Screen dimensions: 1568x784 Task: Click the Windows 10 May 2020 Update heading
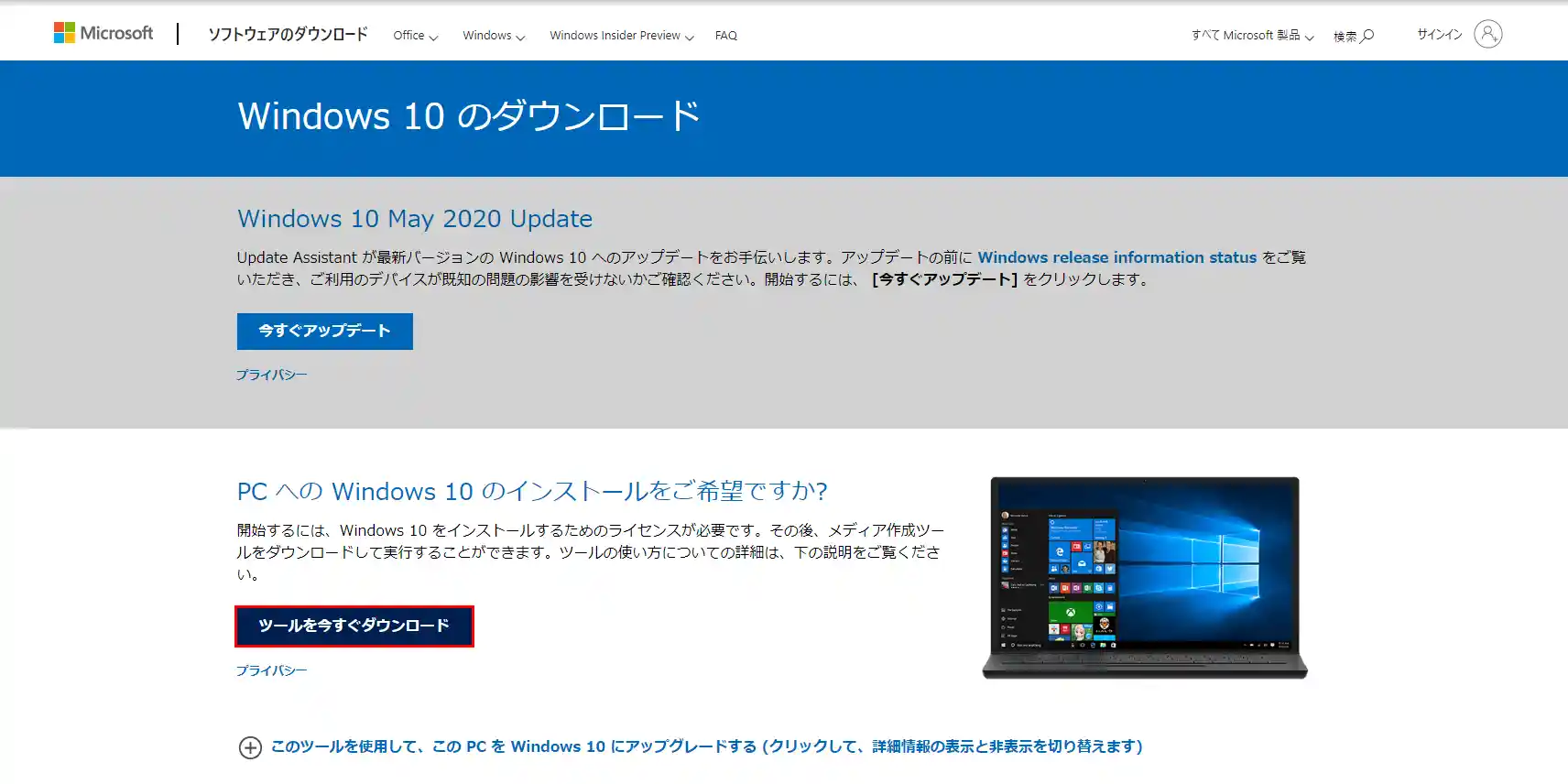pos(415,219)
